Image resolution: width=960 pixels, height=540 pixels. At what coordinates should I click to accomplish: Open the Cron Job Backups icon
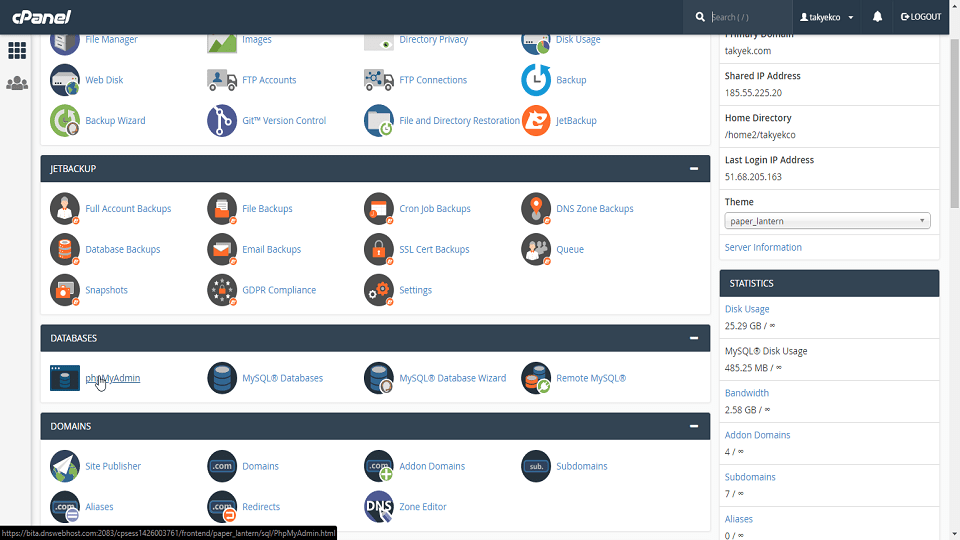click(378, 208)
